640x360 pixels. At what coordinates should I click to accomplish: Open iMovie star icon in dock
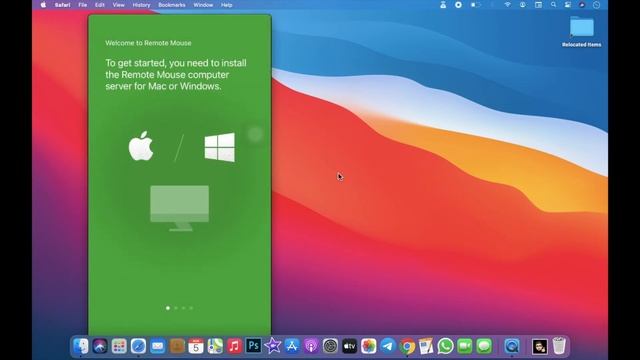[273, 346]
